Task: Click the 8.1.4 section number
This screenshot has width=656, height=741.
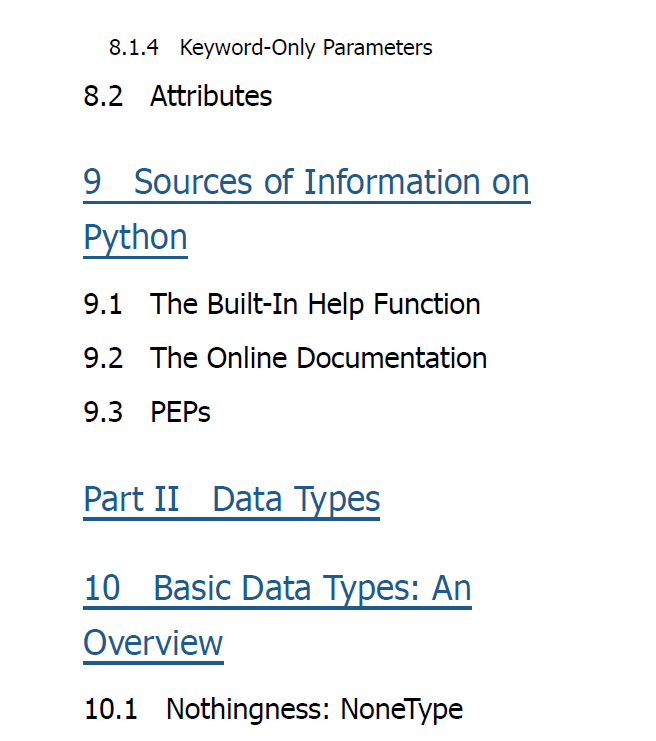Action: (x=134, y=48)
